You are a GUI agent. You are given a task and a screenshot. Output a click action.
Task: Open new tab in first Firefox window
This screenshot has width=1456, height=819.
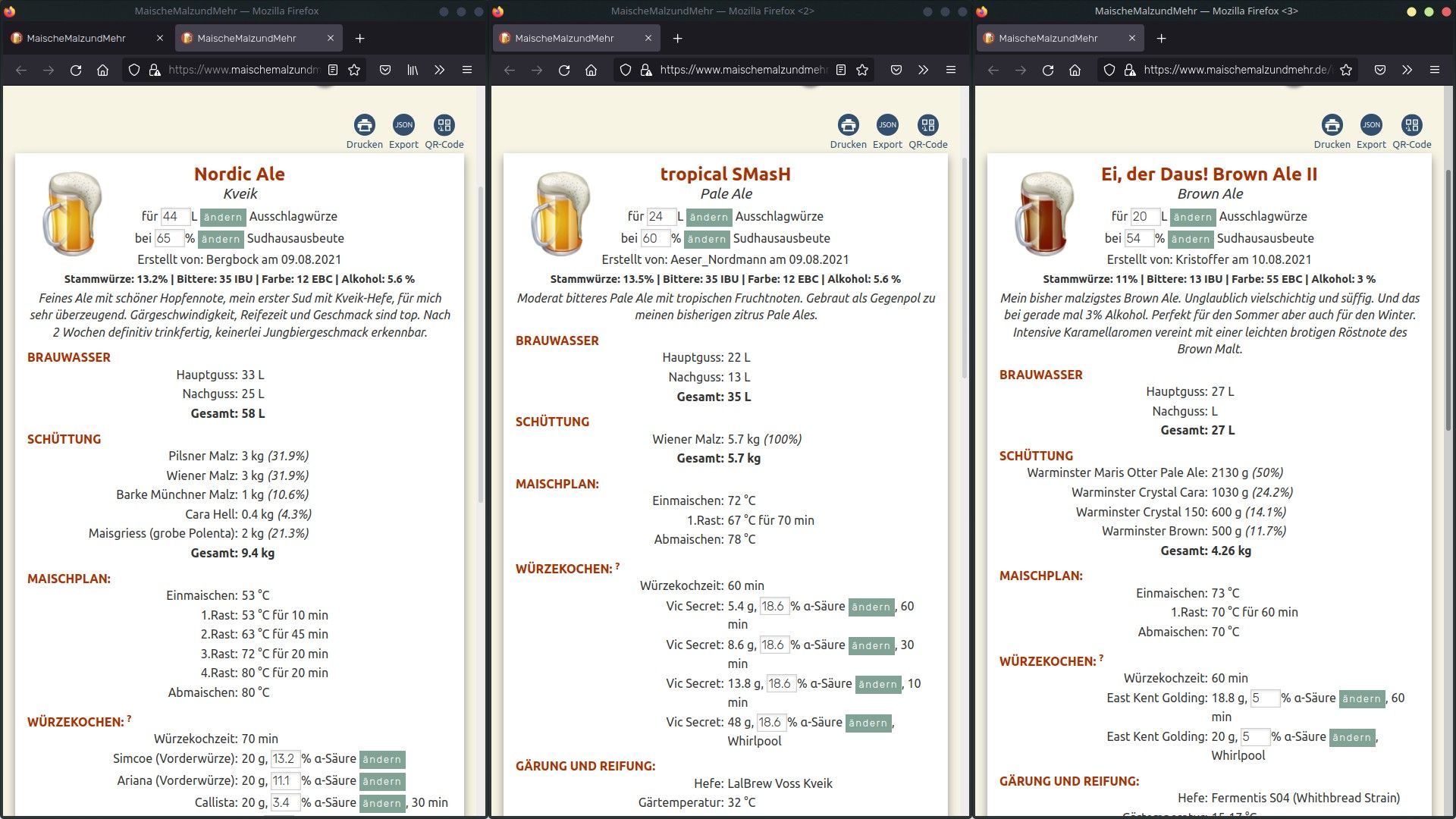click(360, 38)
